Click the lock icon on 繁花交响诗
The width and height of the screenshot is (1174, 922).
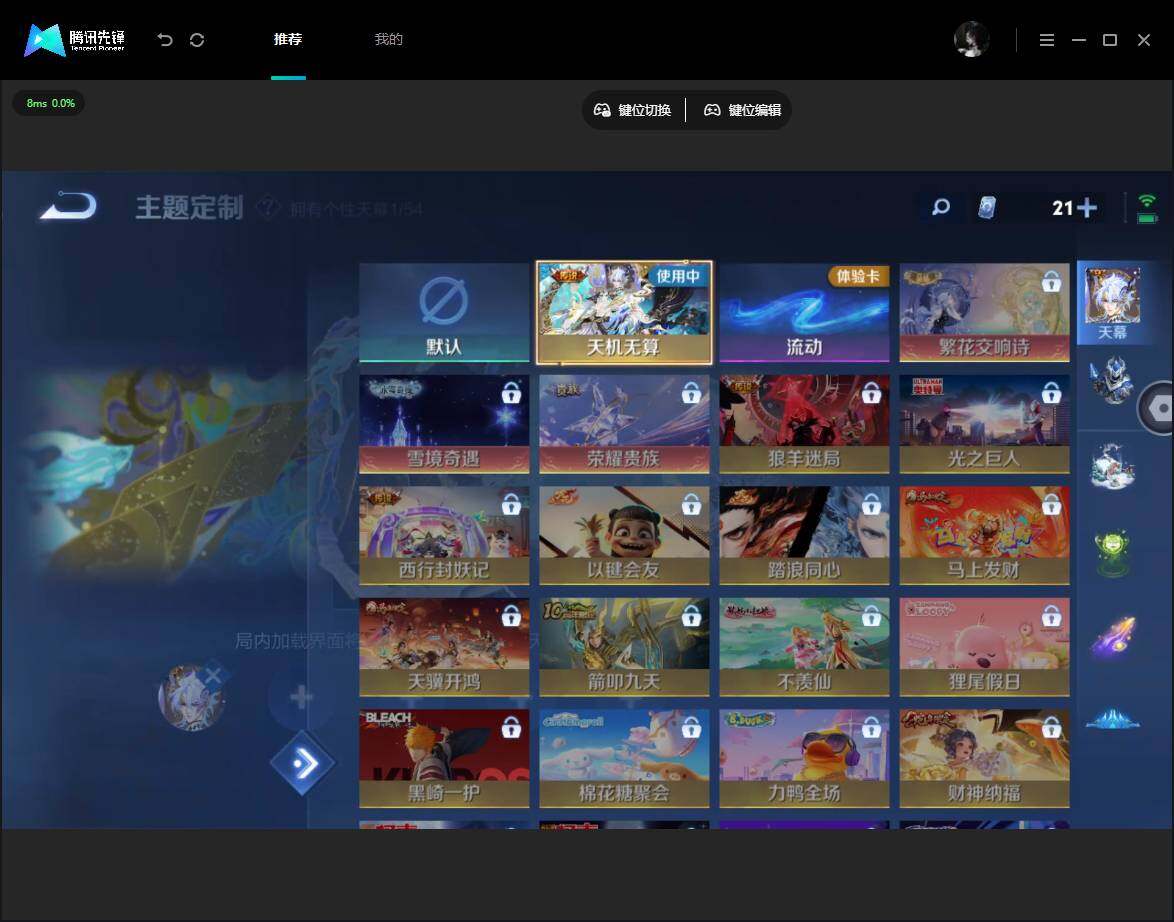[1051, 282]
